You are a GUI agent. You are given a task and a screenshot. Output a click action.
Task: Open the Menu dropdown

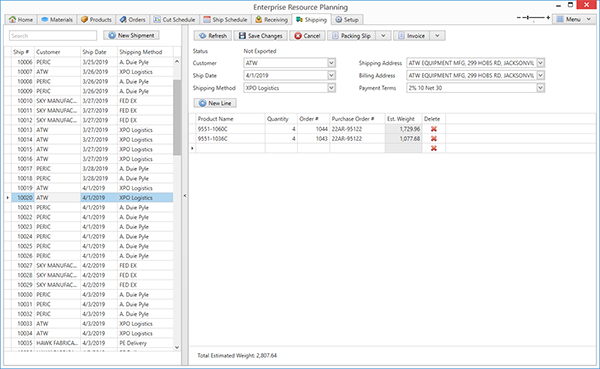[x=573, y=19]
